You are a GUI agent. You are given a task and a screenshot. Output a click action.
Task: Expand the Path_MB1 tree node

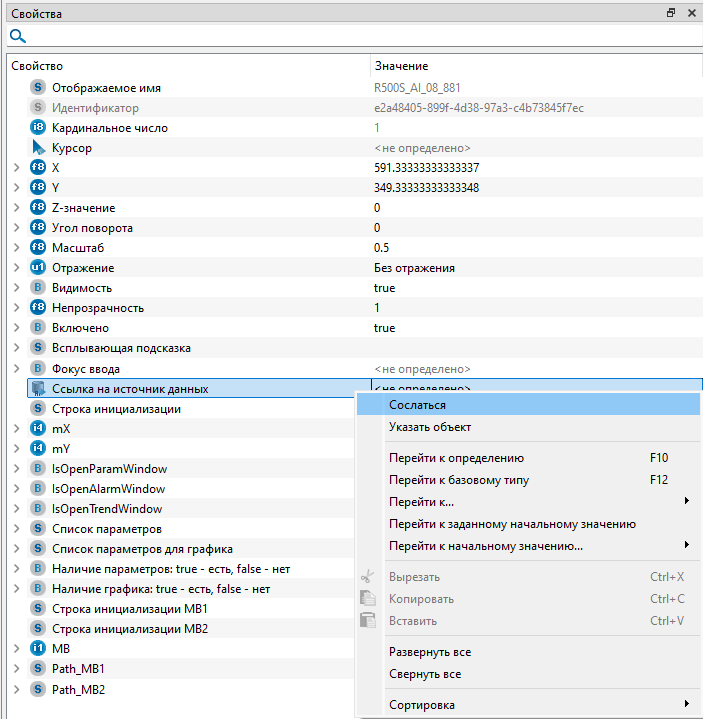[16, 669]
